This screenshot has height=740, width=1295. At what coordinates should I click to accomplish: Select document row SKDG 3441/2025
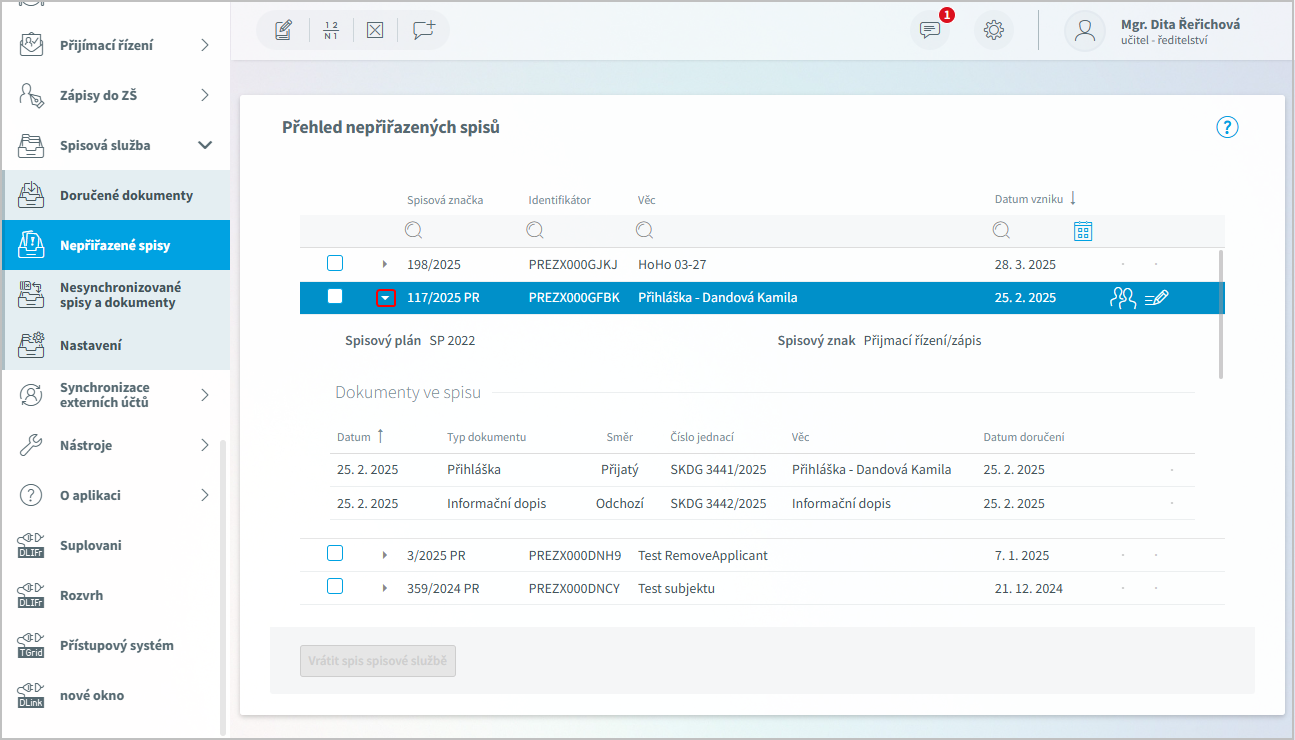pyautogui.click(x=762, y=470)
